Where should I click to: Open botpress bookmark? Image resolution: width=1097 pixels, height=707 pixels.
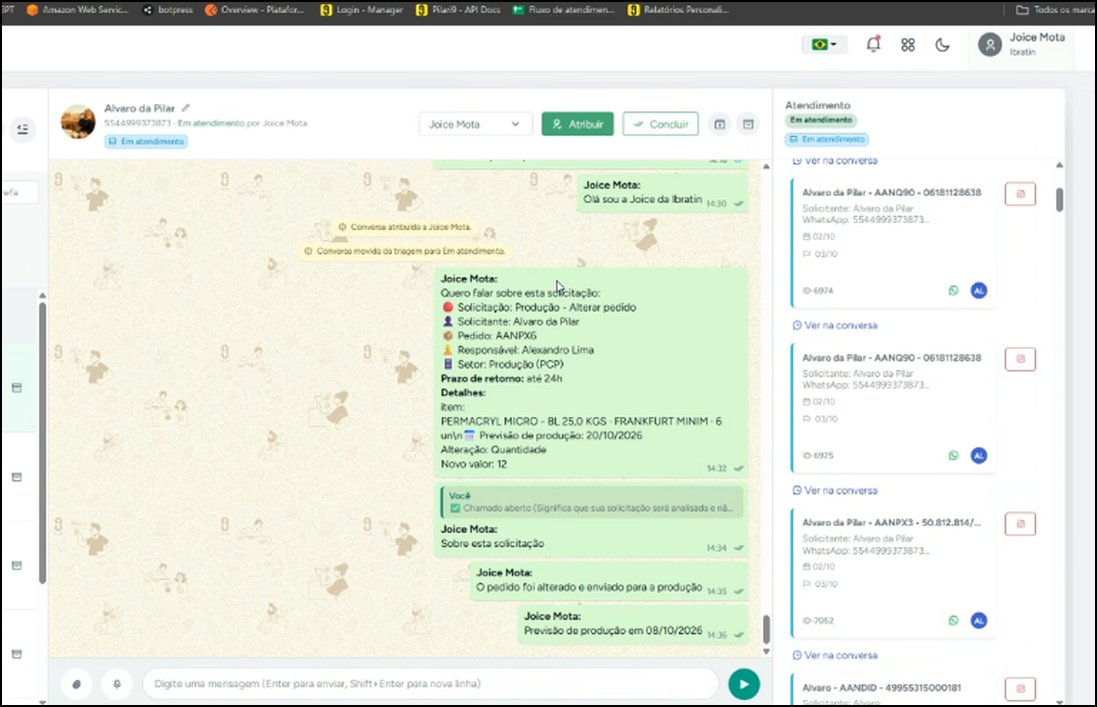[x=168, y=10]
